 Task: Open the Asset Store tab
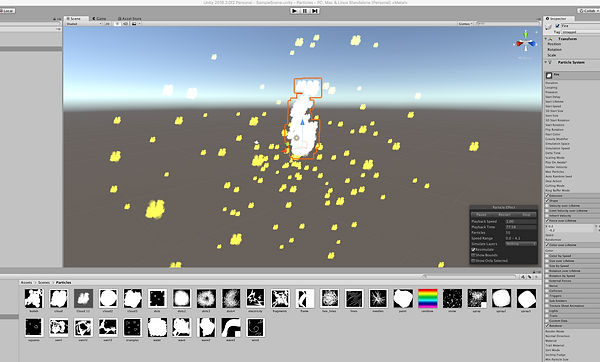click(x=129, y=18)
